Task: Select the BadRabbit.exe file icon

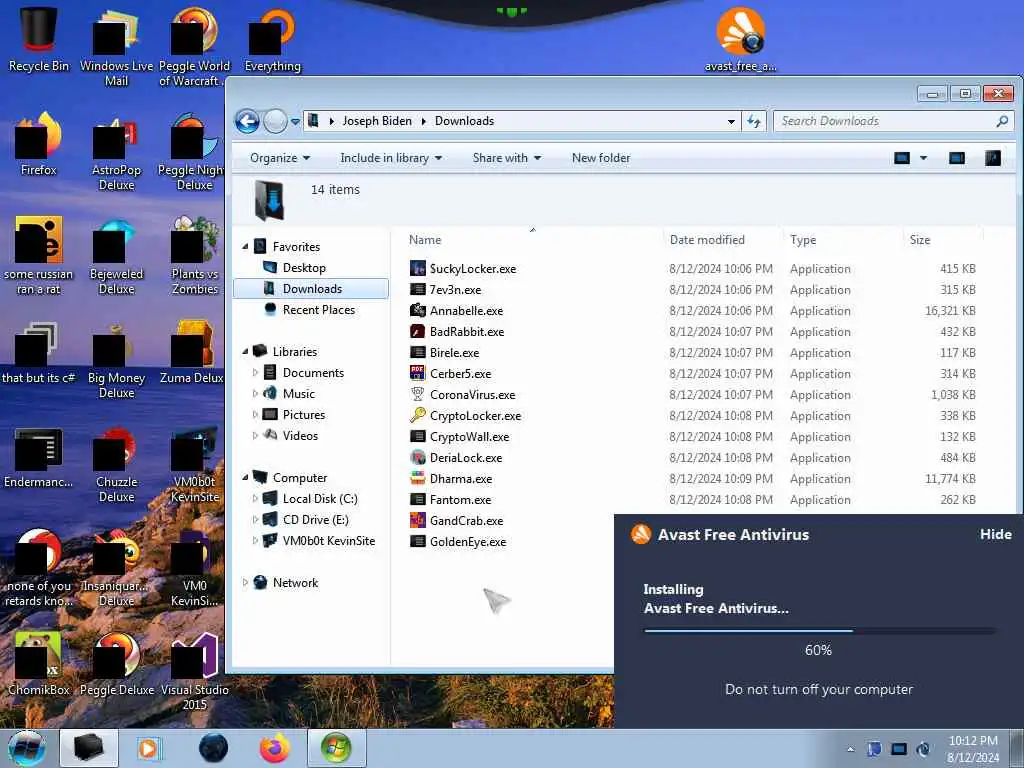Action: (417, 331)
